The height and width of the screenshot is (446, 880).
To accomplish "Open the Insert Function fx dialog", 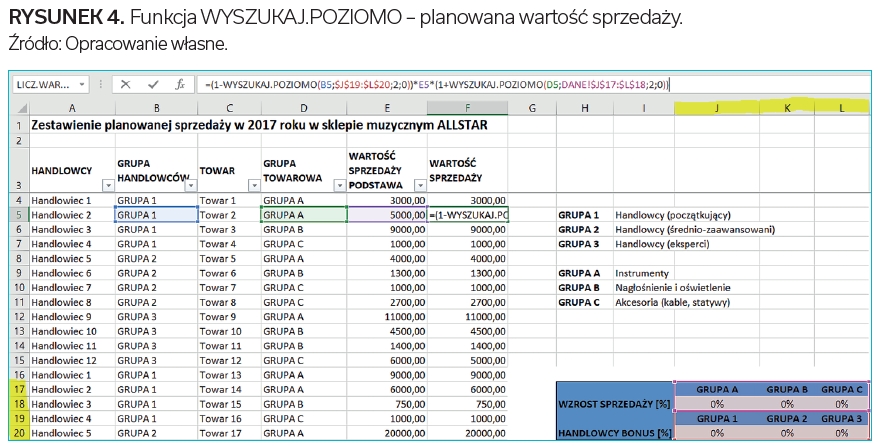I will click(179, 85).
